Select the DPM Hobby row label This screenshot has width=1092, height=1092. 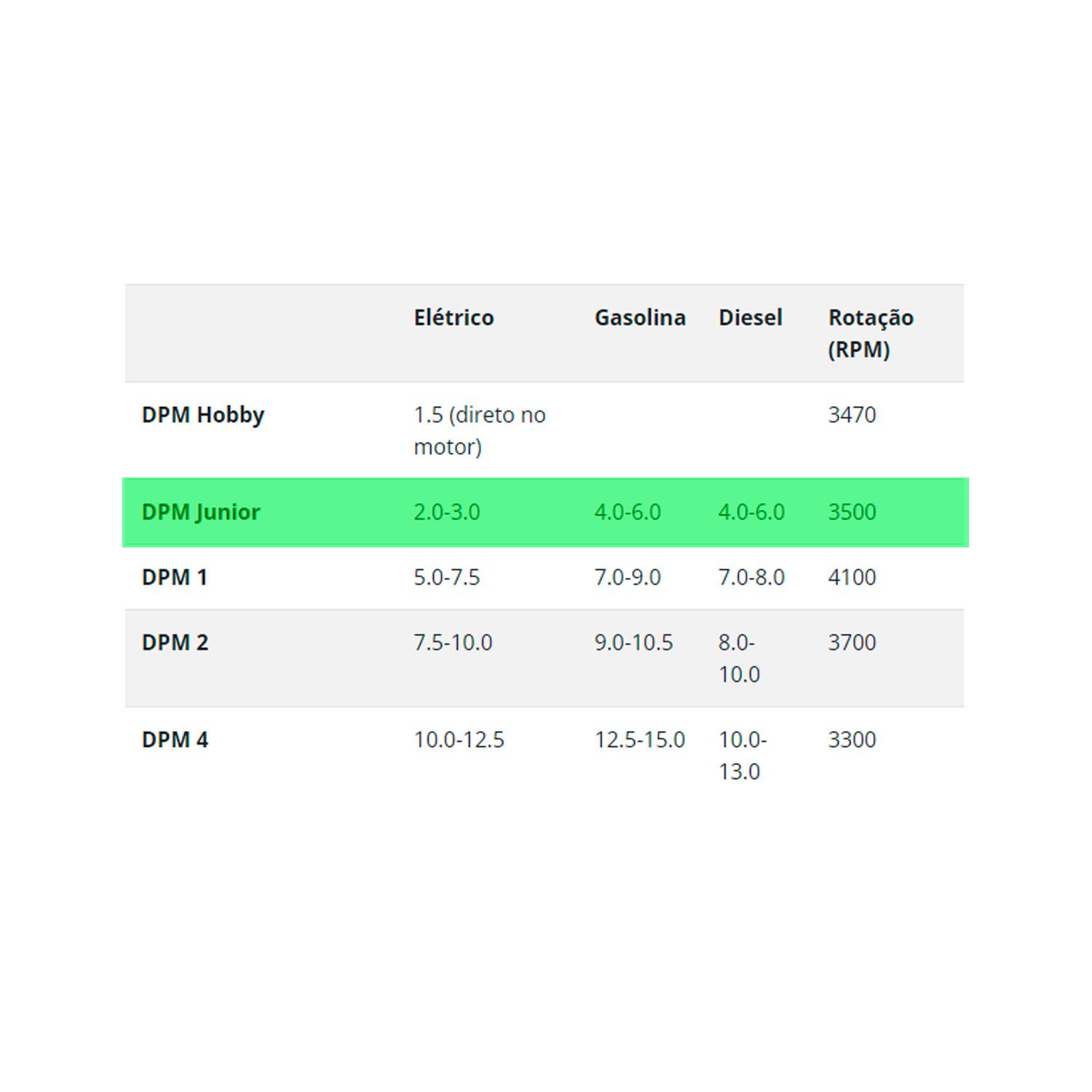(203, 415)
